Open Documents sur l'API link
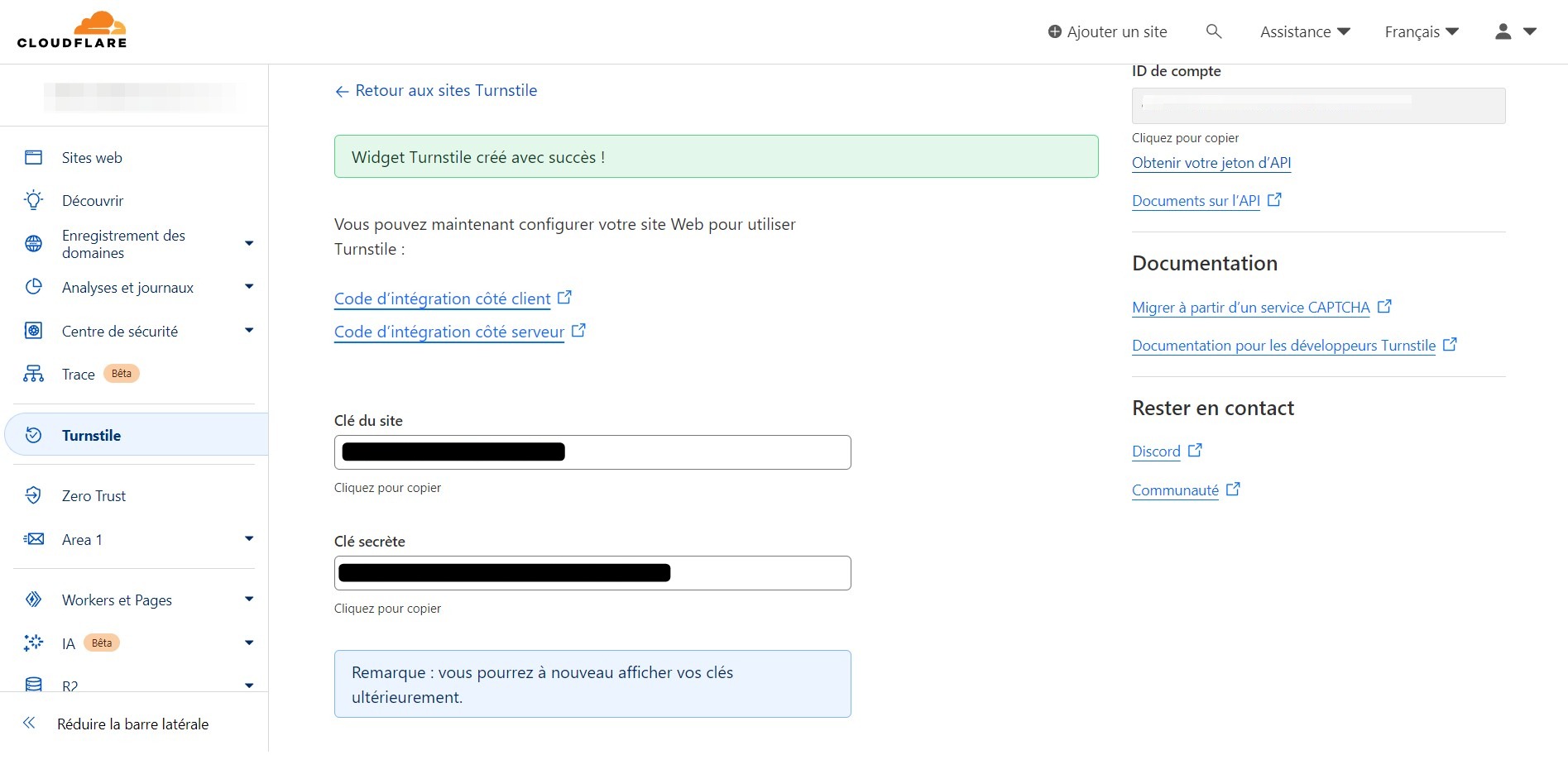1568x774 pixels. pos(1196,201)
